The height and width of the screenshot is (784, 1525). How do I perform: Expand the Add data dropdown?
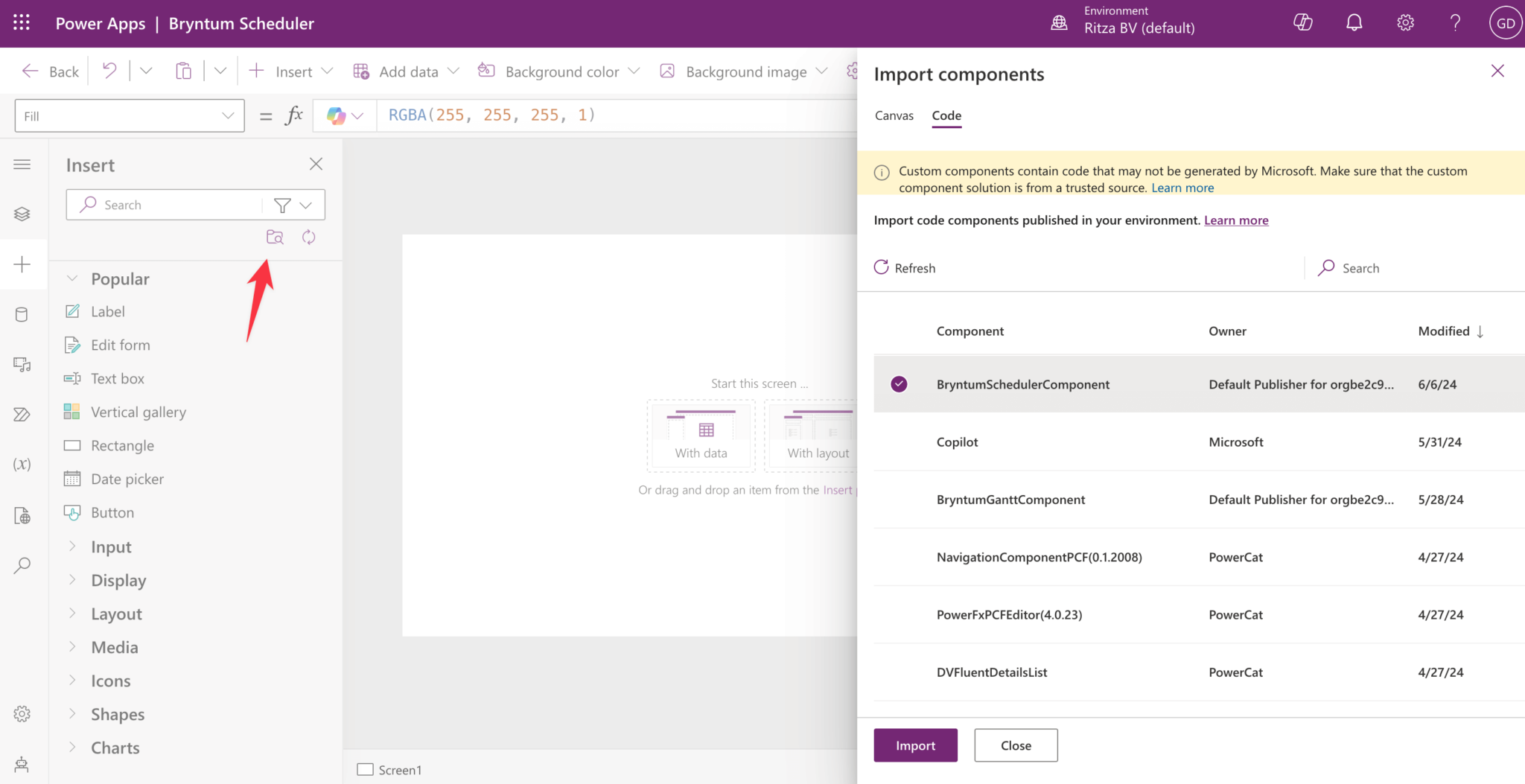453,71
